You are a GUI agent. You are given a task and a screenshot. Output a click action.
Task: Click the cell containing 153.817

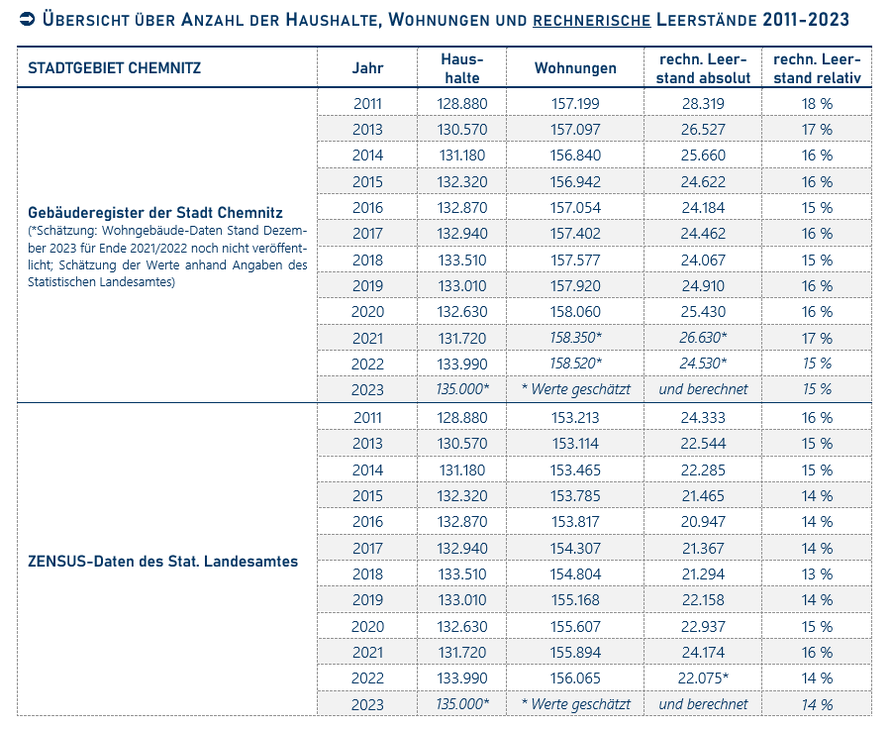tap(575, 522)
